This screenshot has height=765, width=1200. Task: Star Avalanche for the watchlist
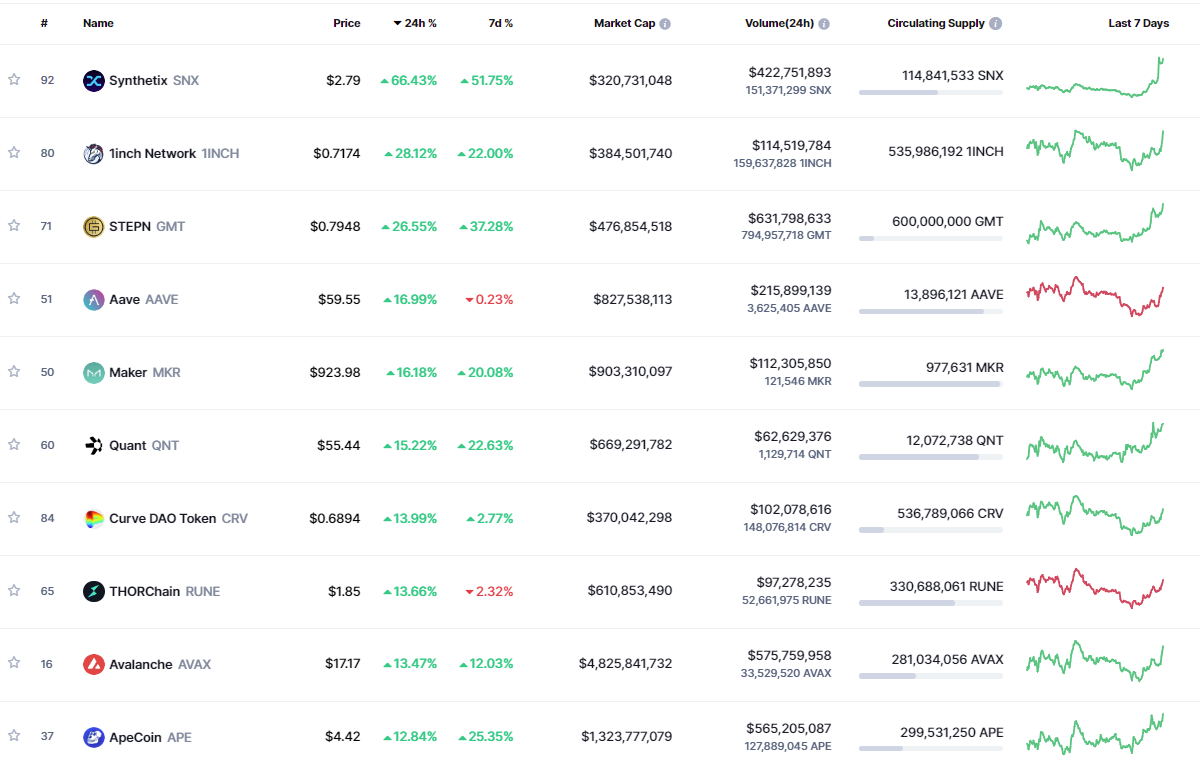point(14,664)
